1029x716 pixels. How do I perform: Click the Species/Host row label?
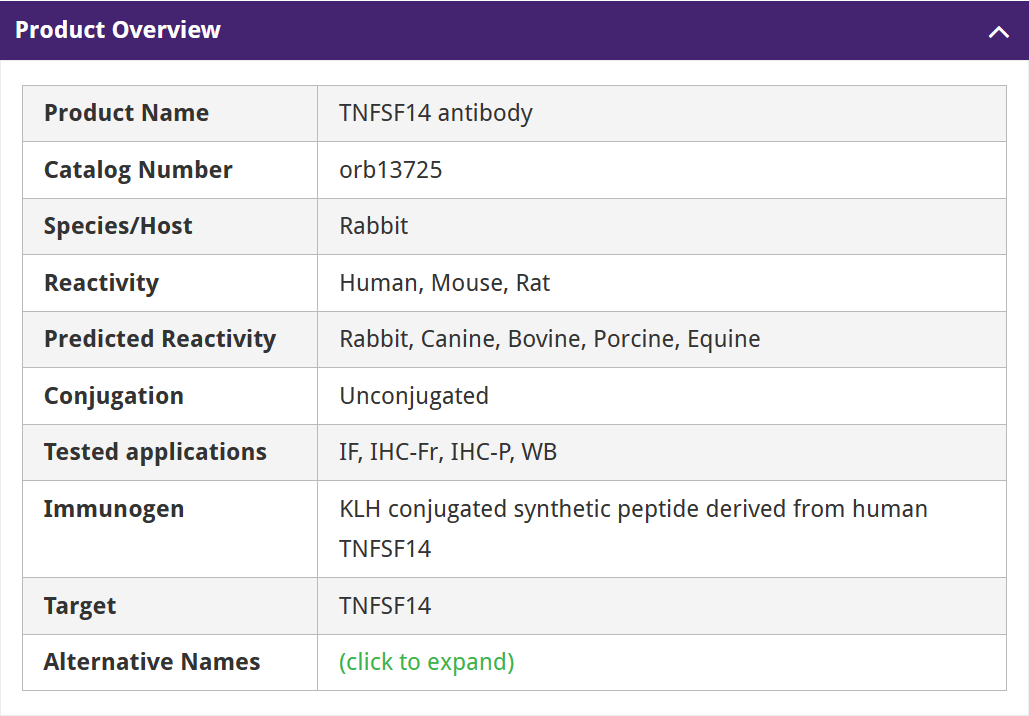pyautogui.click(x=118, y=226)
